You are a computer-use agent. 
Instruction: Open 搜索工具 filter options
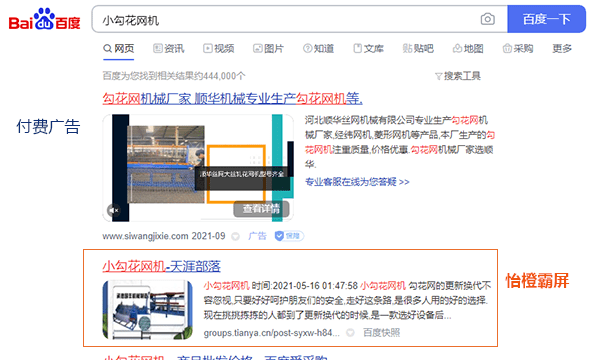coord(458,76)
